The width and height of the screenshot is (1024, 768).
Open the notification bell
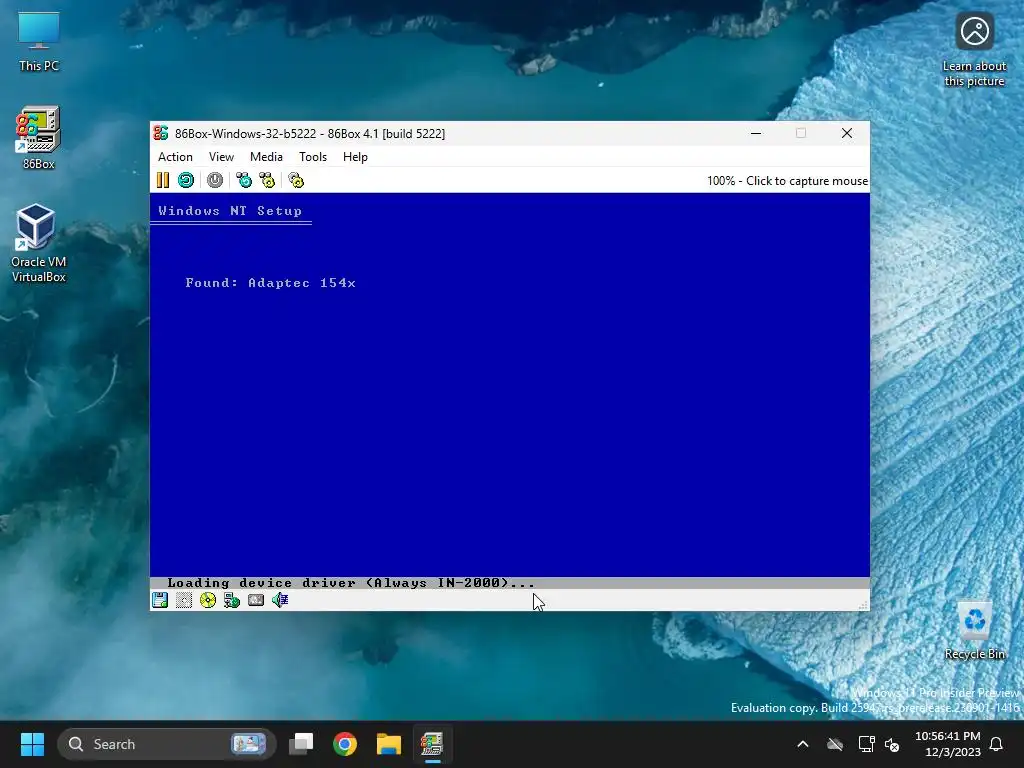[x=997, y=744]
